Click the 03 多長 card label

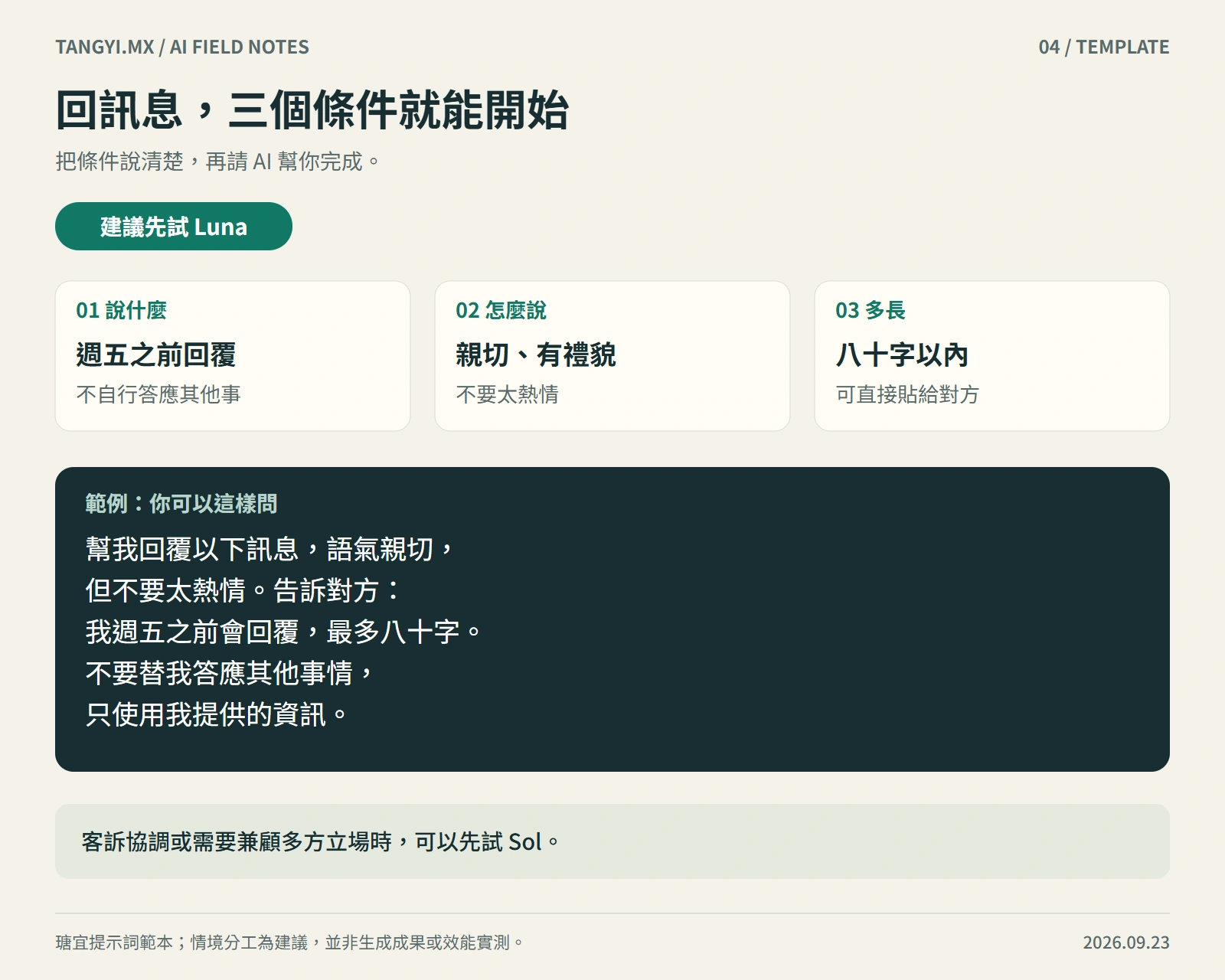click(x=871, y=310)
